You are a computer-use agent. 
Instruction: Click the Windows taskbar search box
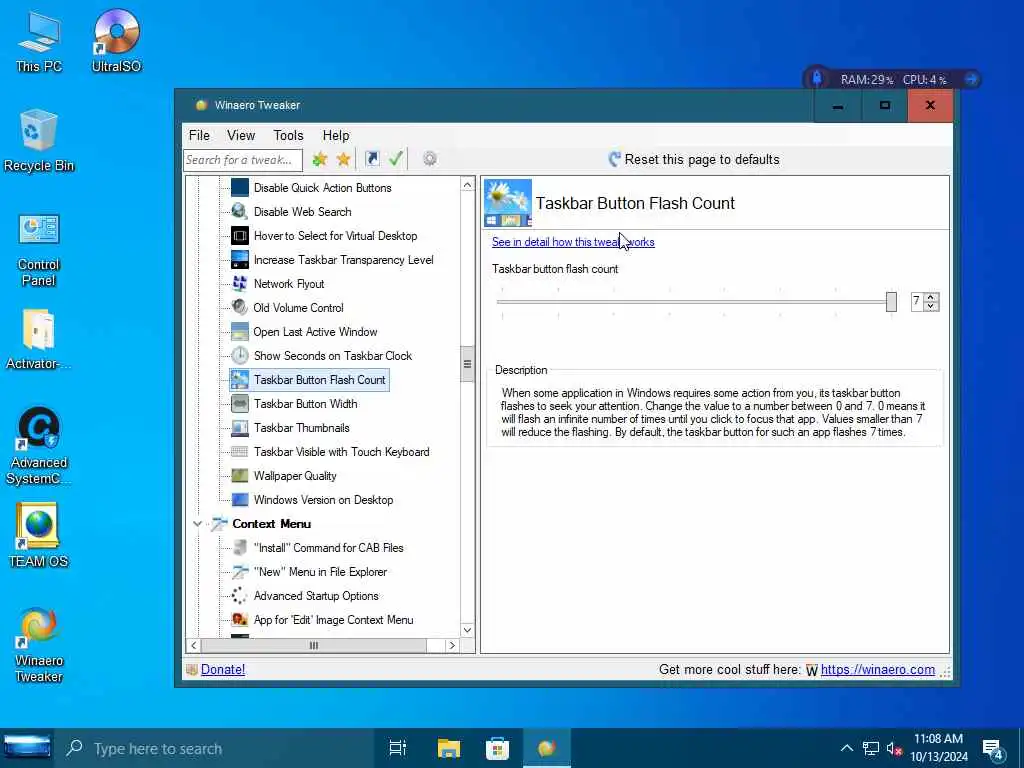coord(213,748)
